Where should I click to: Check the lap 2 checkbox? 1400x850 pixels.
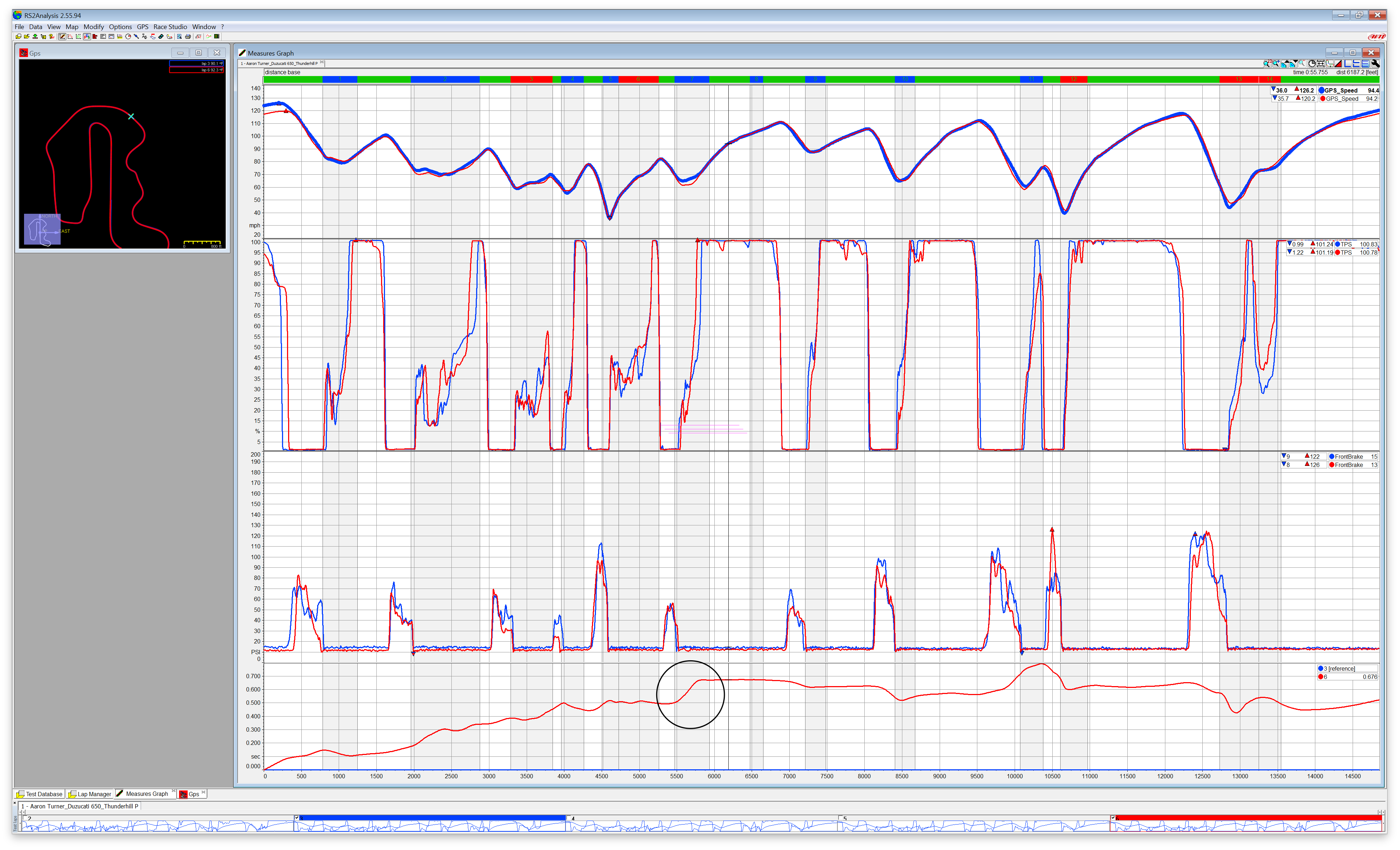[25, 818]
